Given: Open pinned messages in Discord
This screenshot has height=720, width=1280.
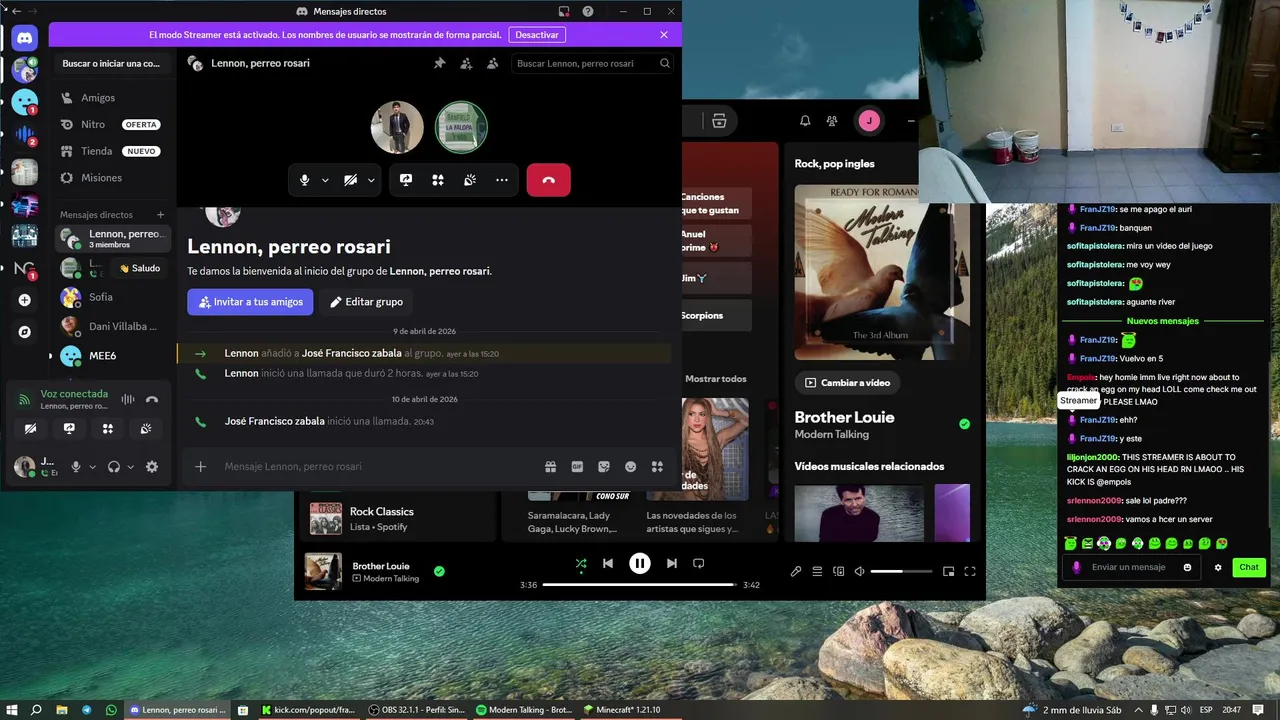Looking at the screenshot, I should pyautogui.click(x=439, y=63).
